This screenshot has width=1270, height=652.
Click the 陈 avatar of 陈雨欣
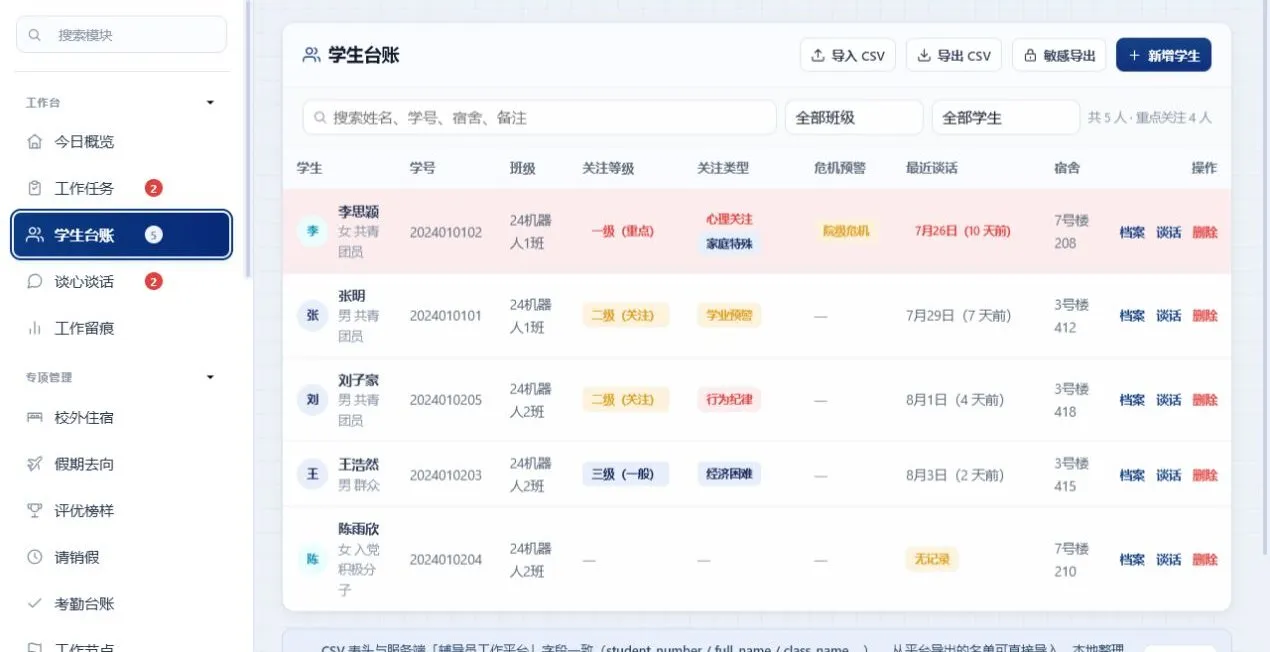(313, 559)
